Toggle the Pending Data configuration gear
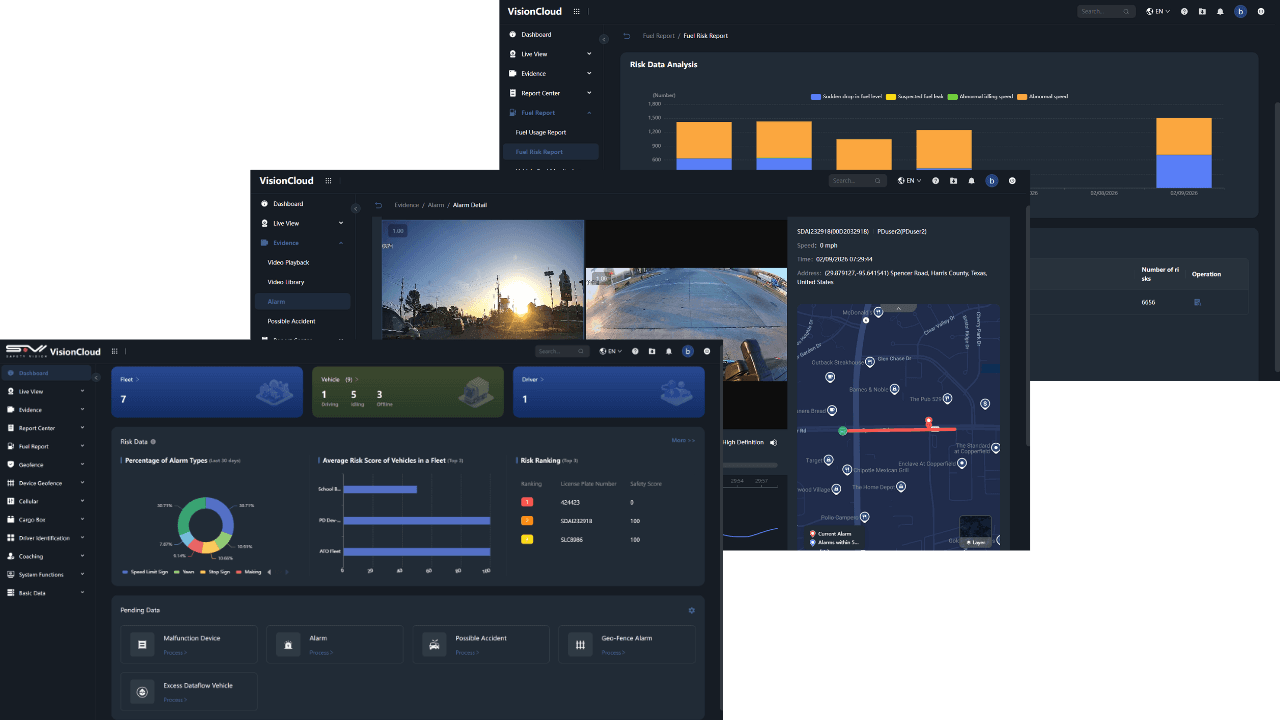1280x720 pixels. point(691,609)
